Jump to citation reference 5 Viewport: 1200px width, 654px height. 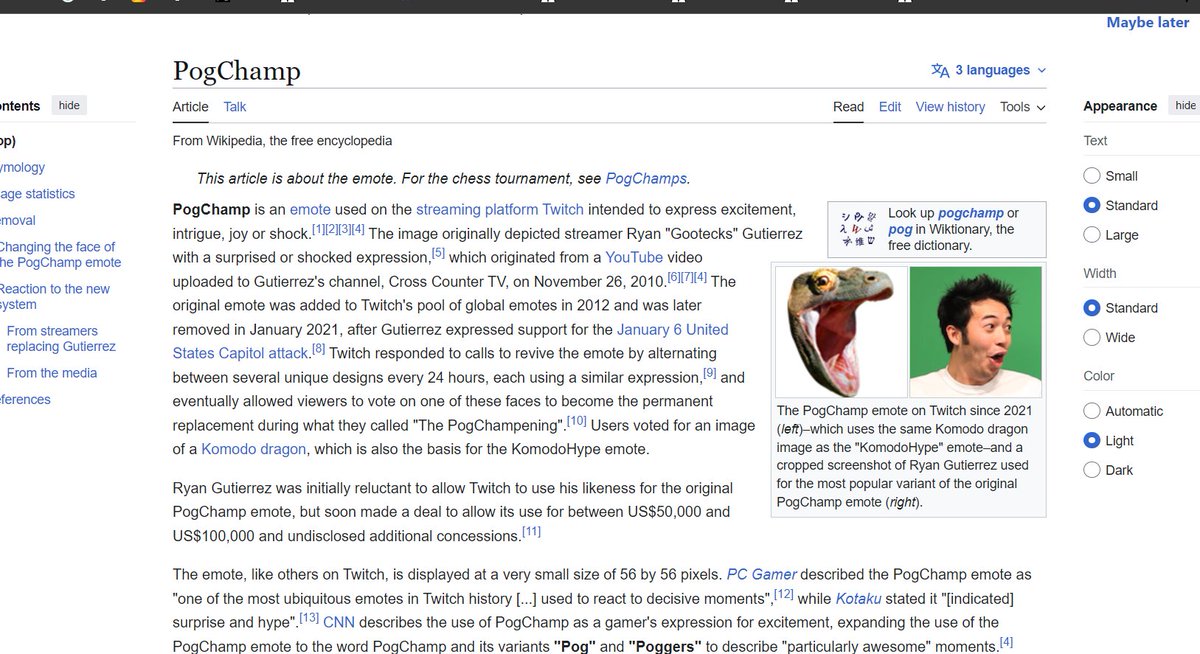[438, 253]
